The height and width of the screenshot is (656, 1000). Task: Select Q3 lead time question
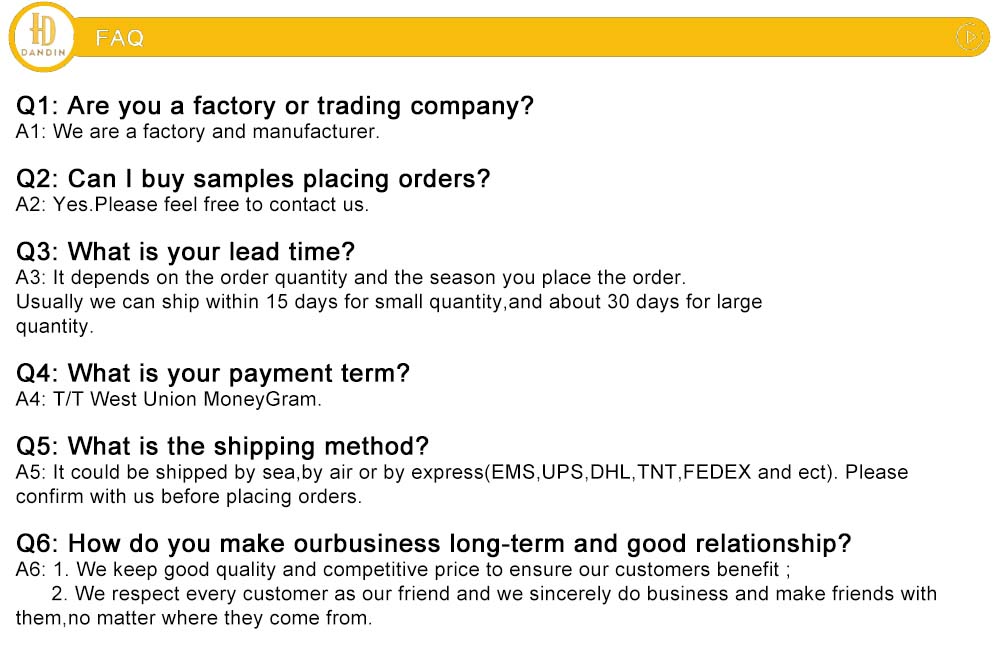185,251
